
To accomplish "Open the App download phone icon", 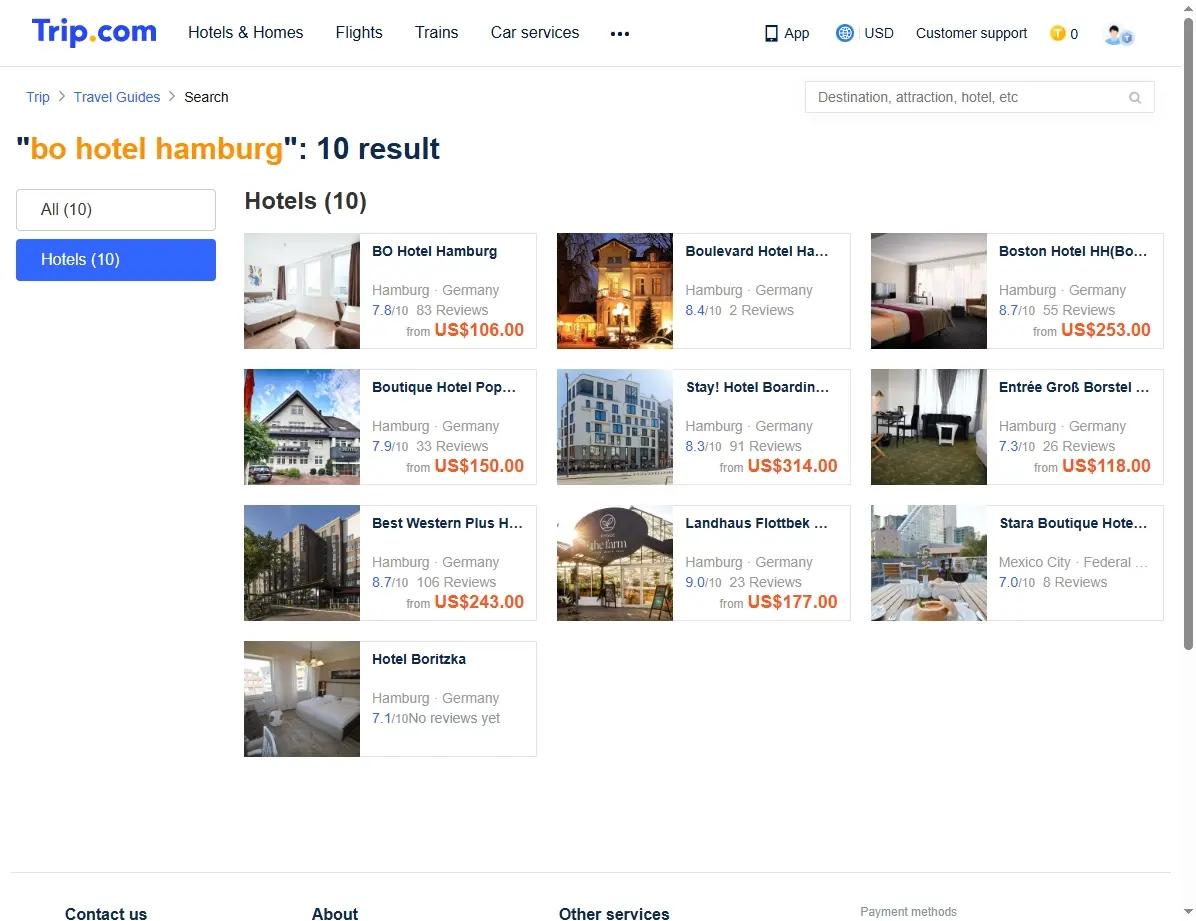I will point(771,34).
